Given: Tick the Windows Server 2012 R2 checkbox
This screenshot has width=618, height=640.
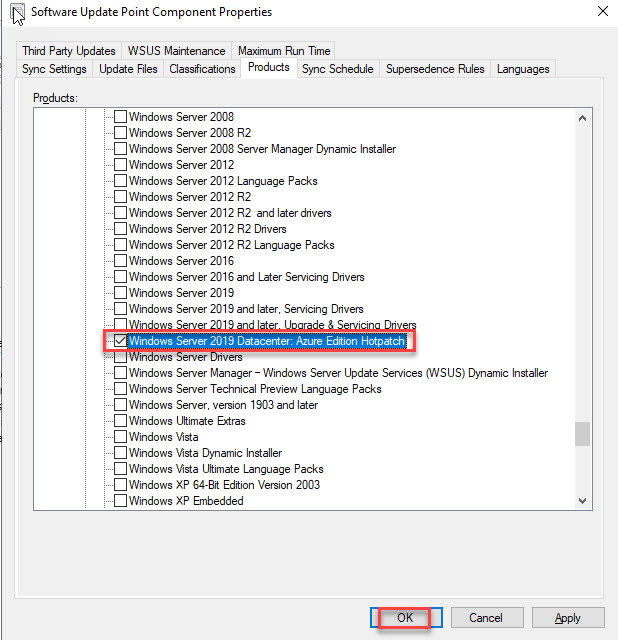Looking at the screenshot, I should (x=121, y=197).
